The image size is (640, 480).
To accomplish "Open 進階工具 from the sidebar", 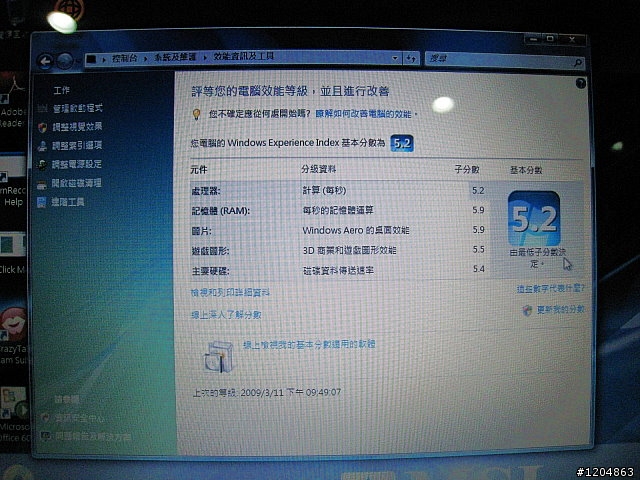I will pos(67,202).
